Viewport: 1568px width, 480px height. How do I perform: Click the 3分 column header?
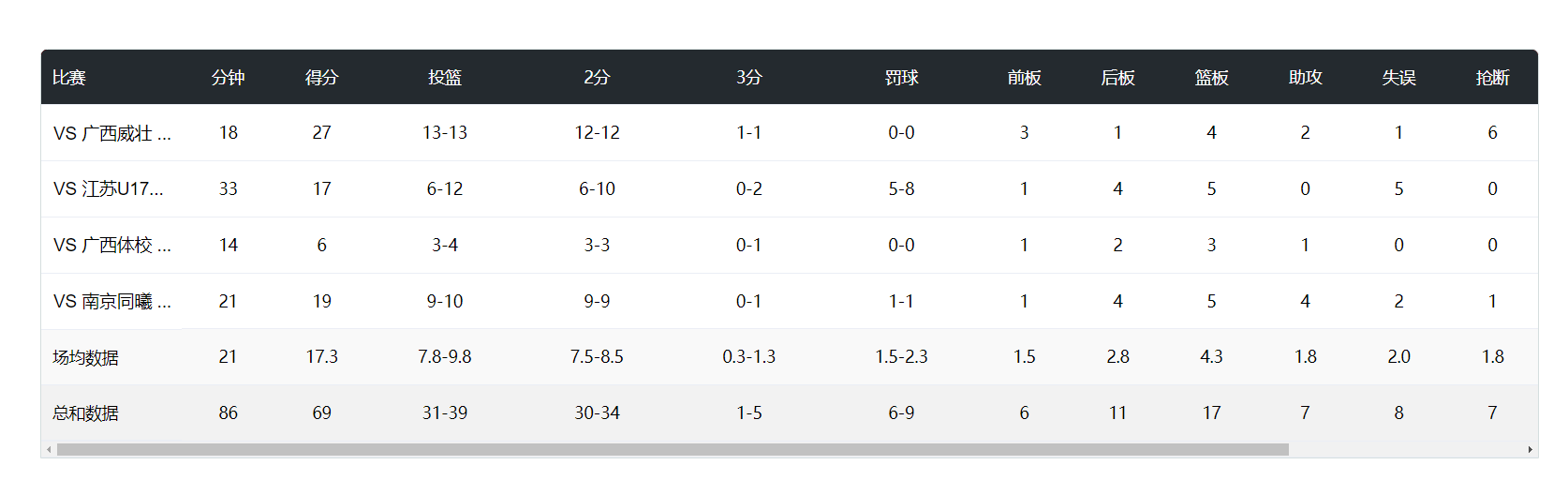[748, 78]
